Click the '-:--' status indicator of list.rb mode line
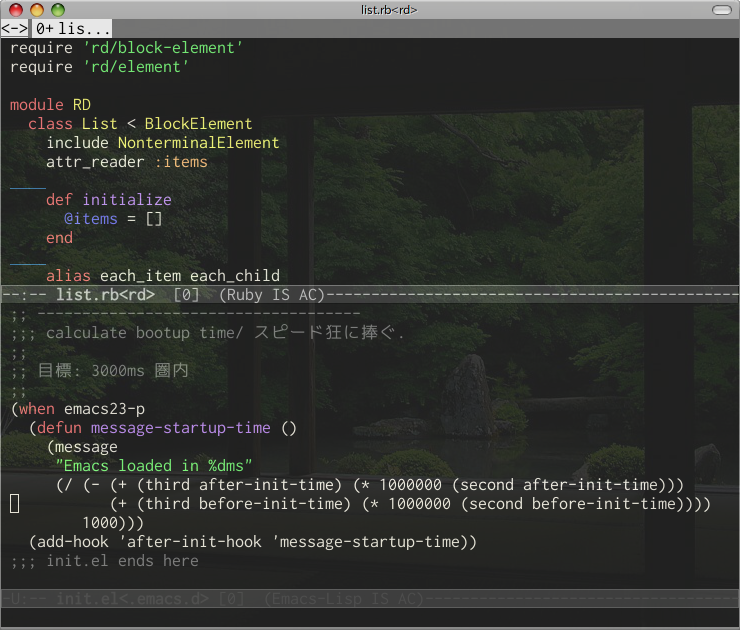Viewport: 740px width, 630px height. pos(24,294)
